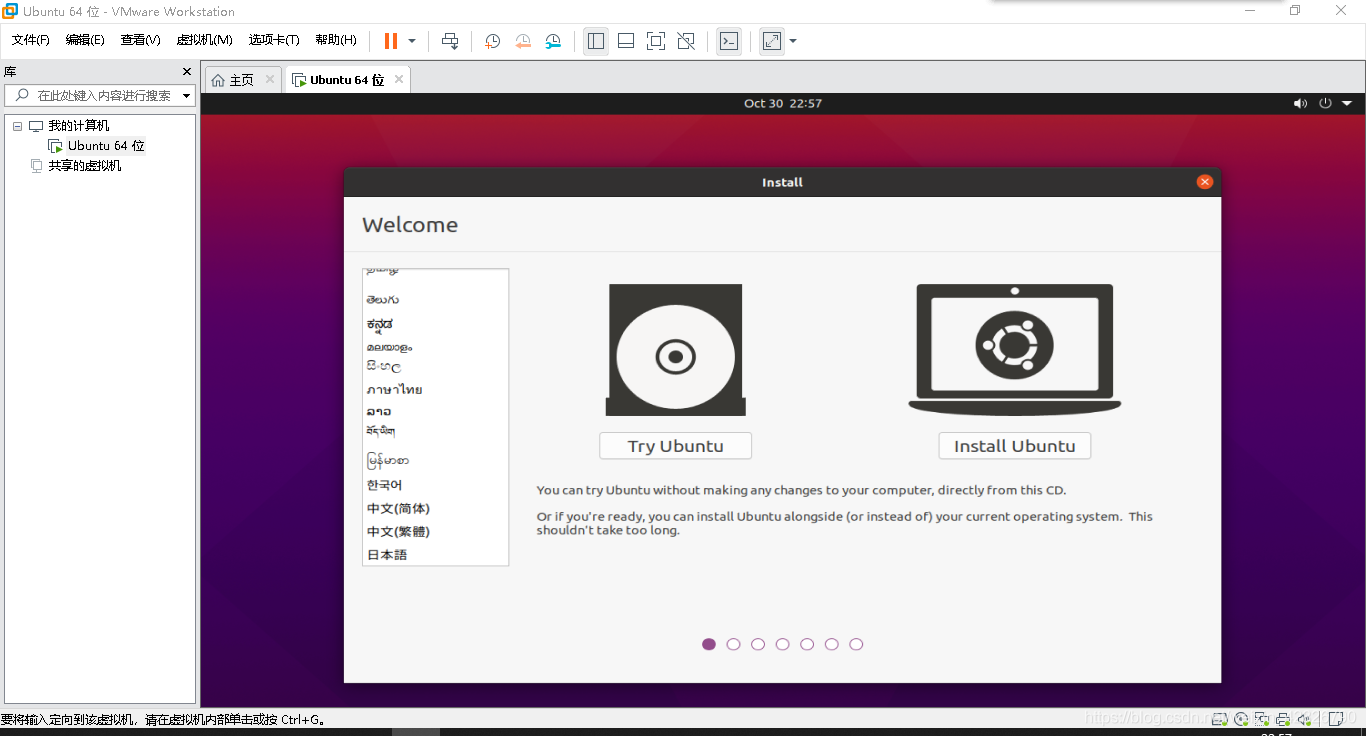Expand the stretch display options arrow

pyautogui.click(x=793, y=41)
